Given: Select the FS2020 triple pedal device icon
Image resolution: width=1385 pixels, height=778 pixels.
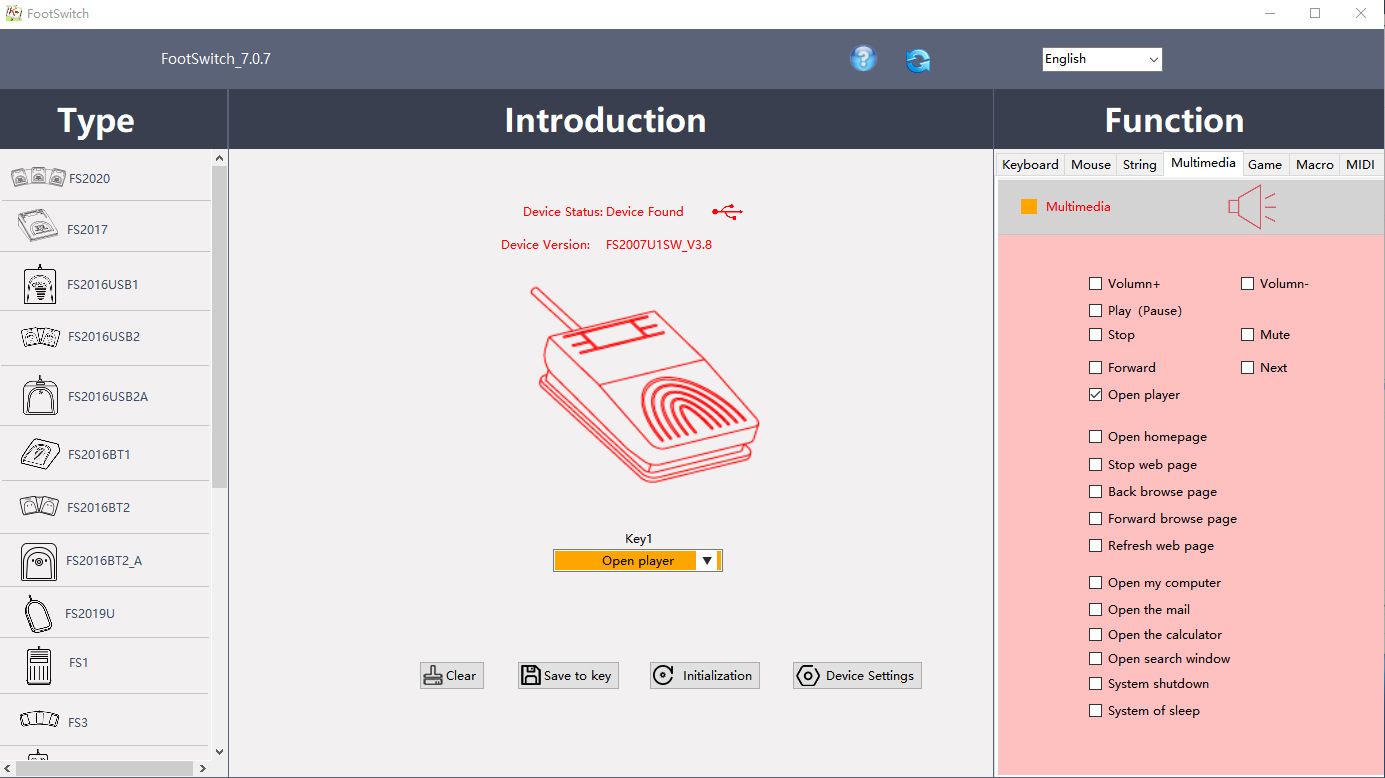Looking at the screenshot, I should 38,178.
